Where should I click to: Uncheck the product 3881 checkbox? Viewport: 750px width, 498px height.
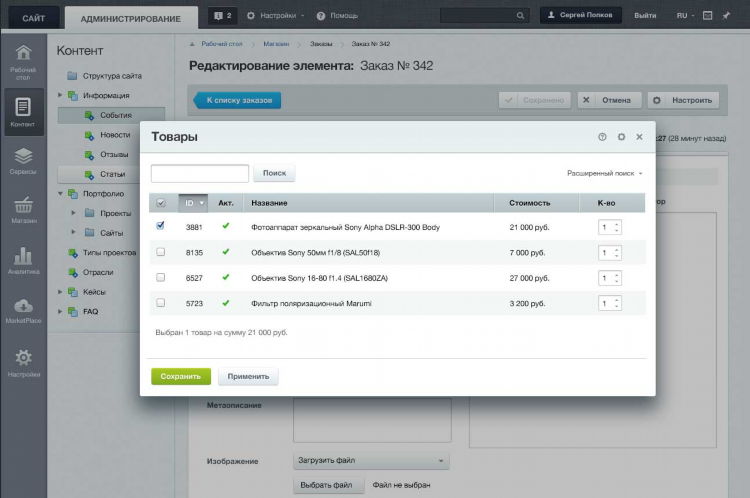pyautogui.click(x=161, y=225)
